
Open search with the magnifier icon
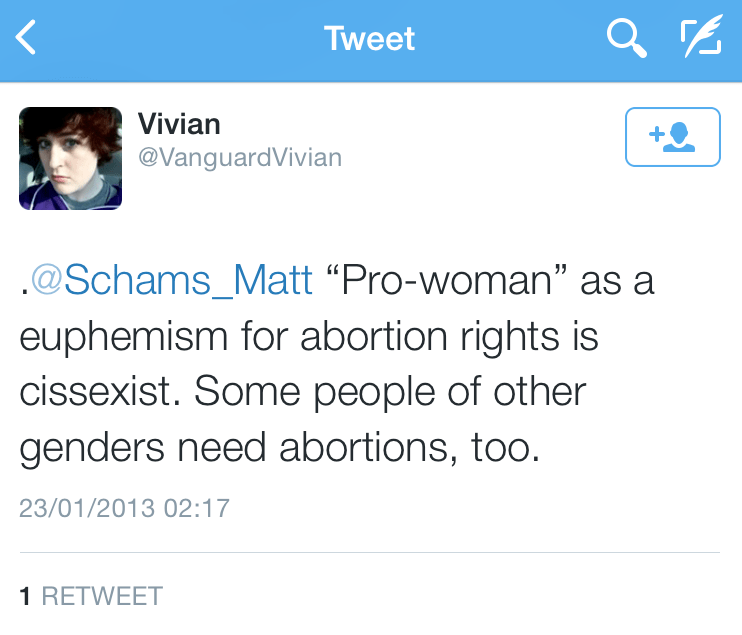pyautogui.click(x=626, y=39)
